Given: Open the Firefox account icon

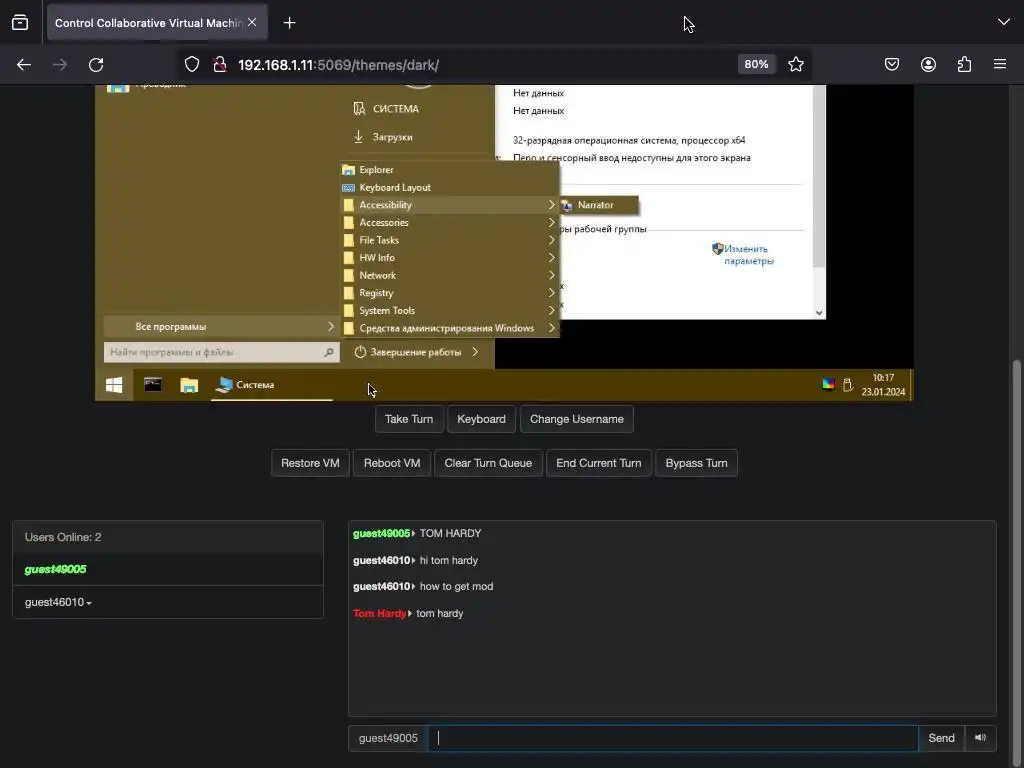Looking at the screenshot, I should (928, 64).
